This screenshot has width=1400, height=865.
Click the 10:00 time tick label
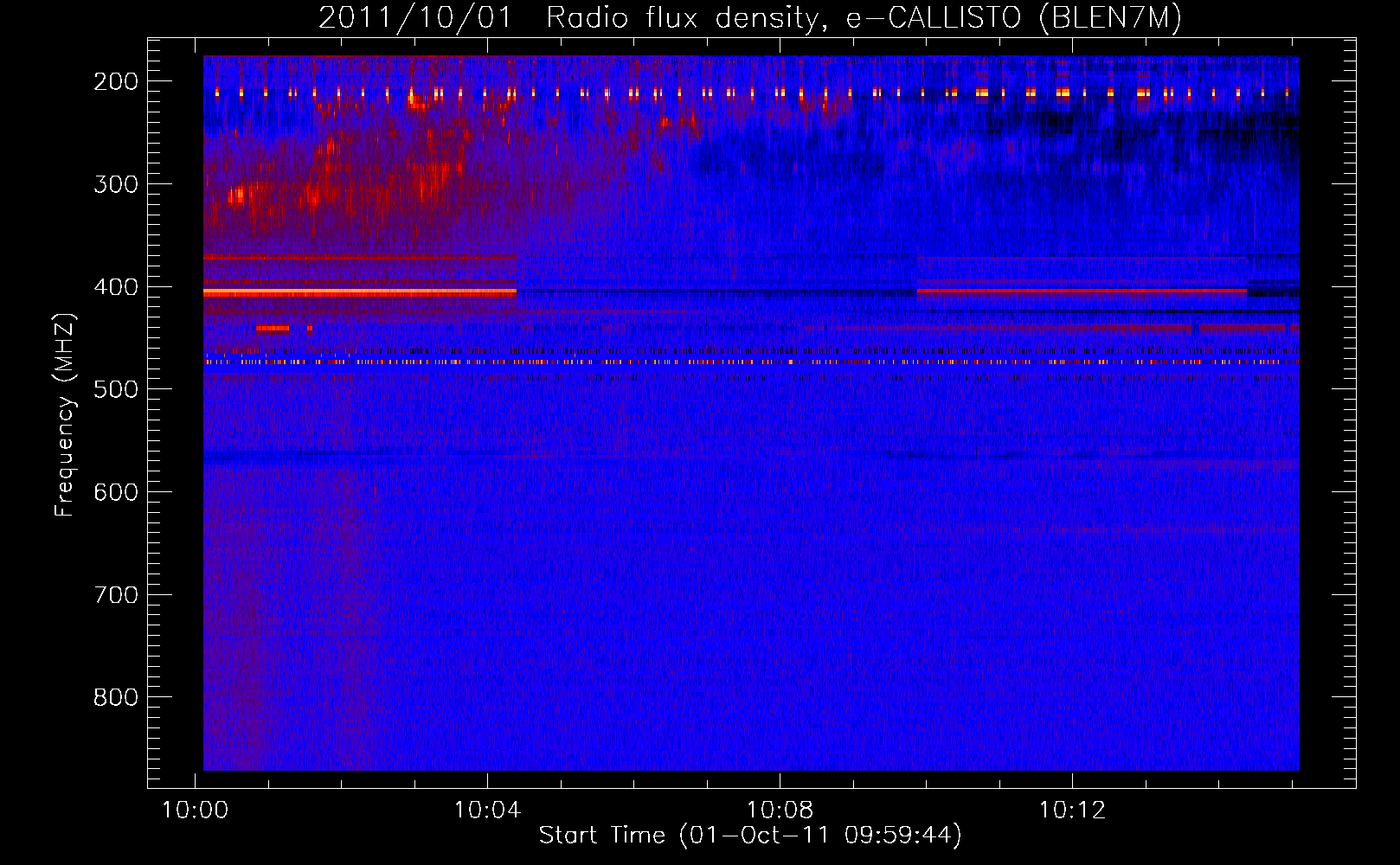(195, 811)
